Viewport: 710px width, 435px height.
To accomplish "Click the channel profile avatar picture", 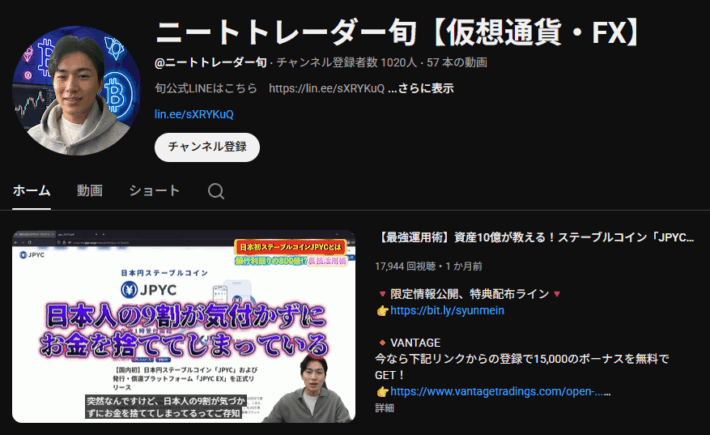I will 76,91.
